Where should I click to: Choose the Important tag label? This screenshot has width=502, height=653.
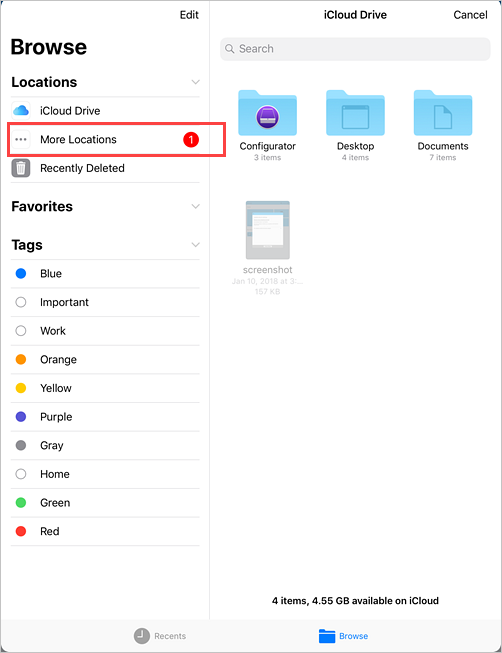click(x=64, y=302)
